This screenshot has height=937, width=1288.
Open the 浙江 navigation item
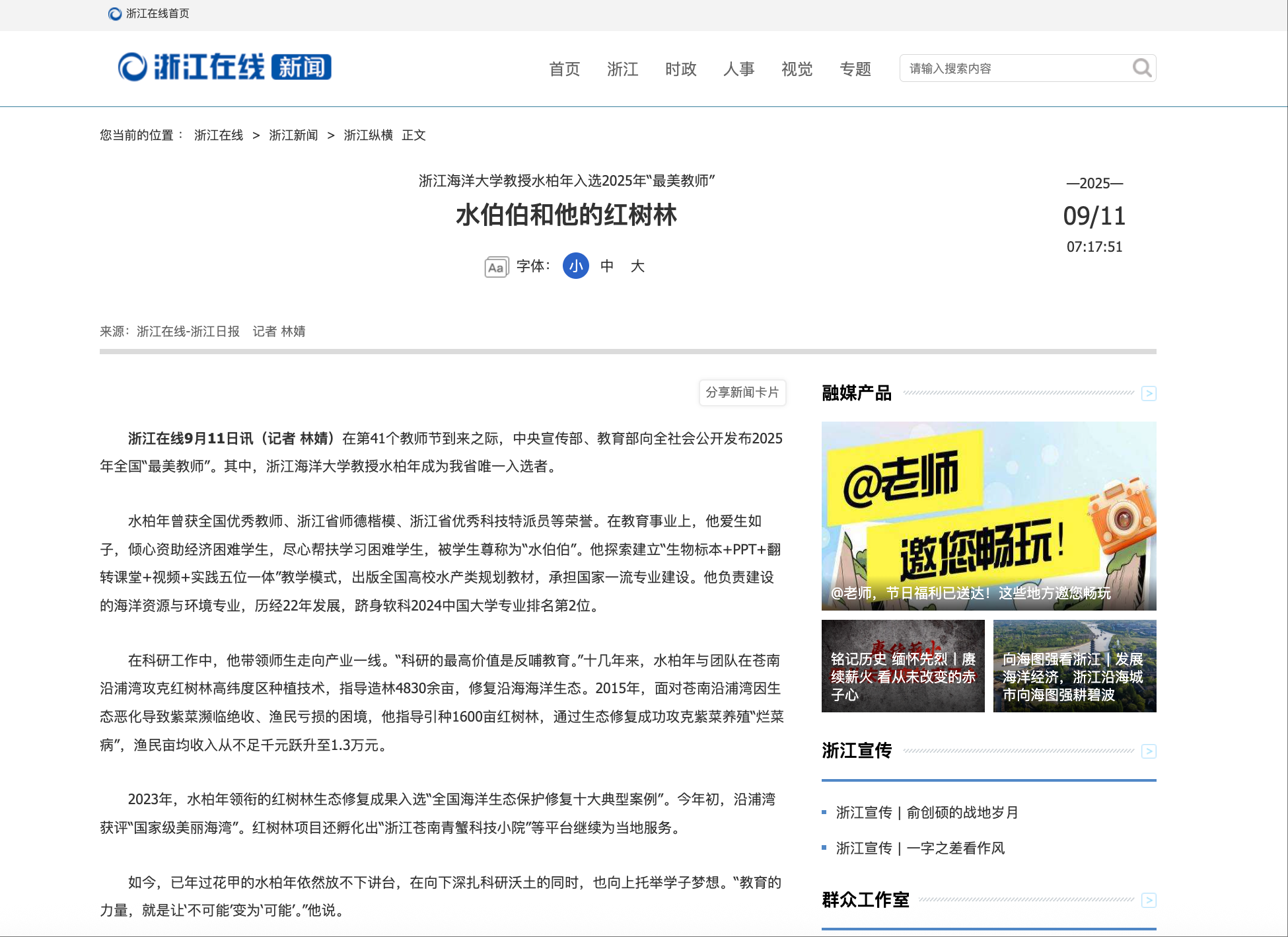click(623, 69)
